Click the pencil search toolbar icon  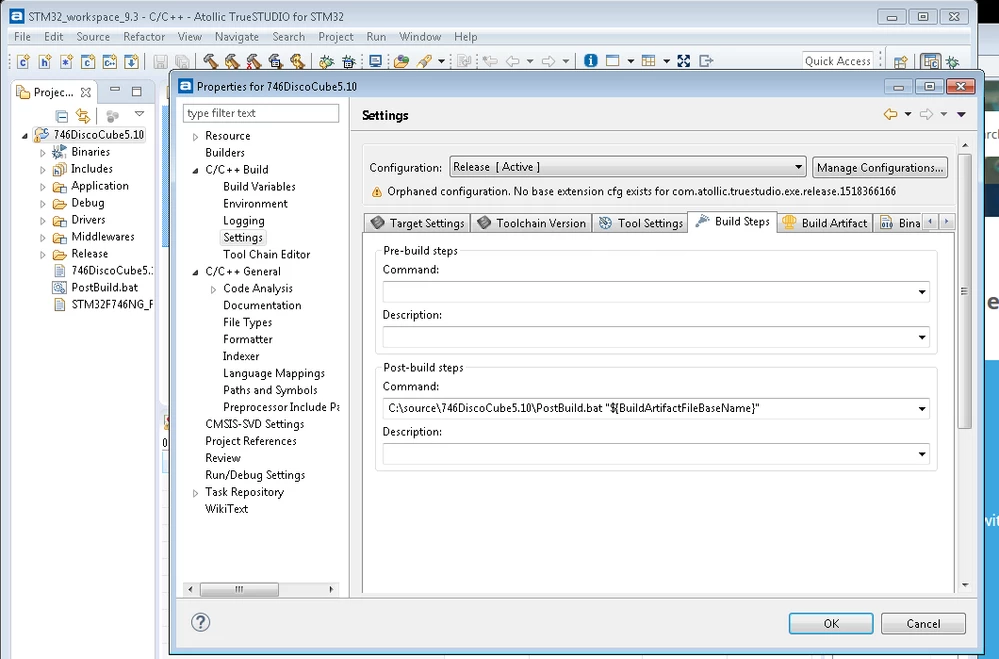[424, 61]
